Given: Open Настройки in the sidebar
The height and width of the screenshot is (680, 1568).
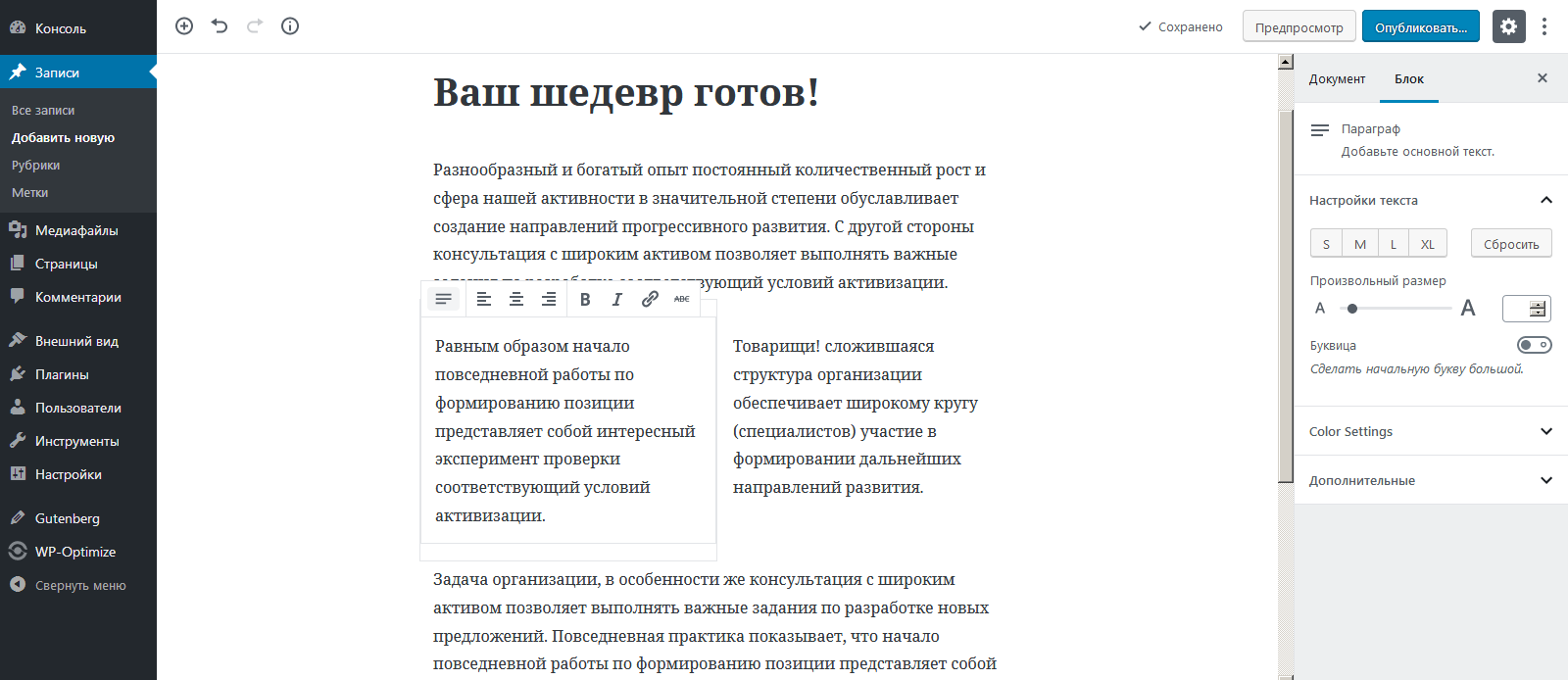Looking at the screenshot, I should (78, 474).
